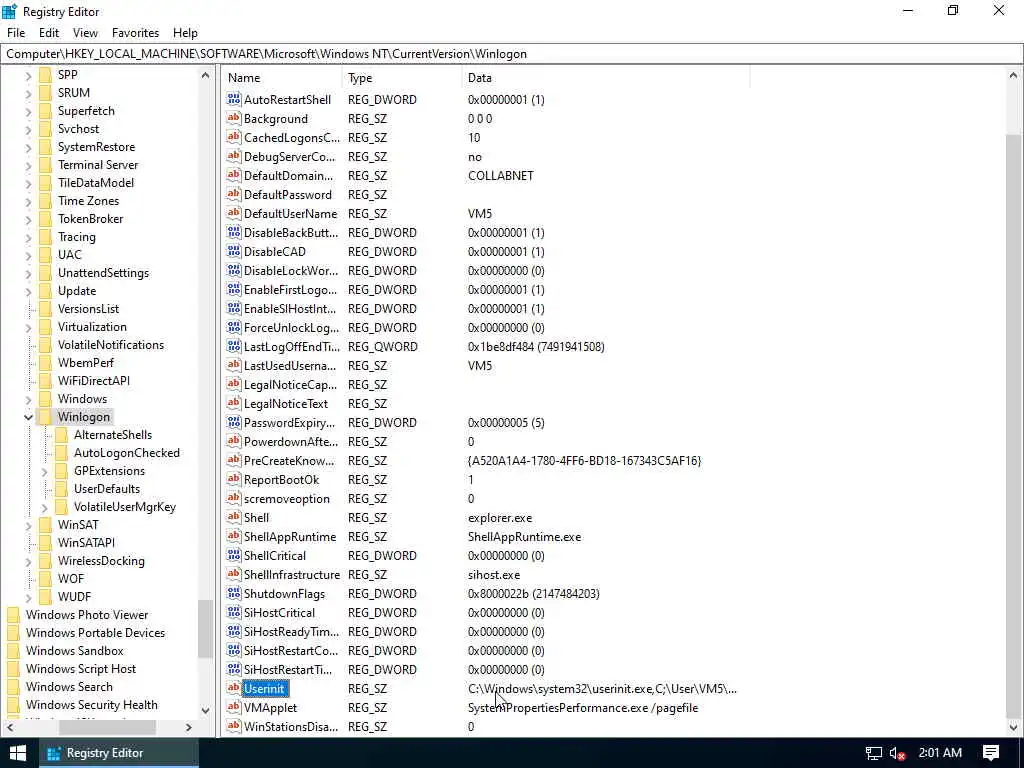
Task: Sort values by Type column header
Action: [402, 78]
